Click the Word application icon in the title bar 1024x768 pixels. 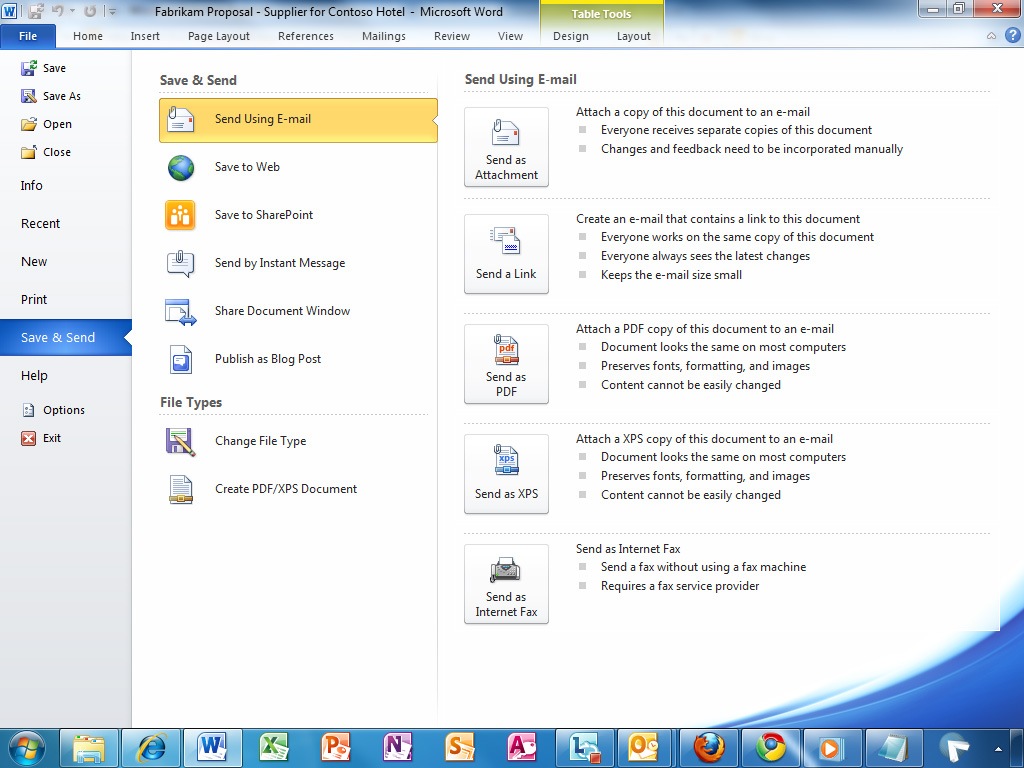tap(10, 11)
